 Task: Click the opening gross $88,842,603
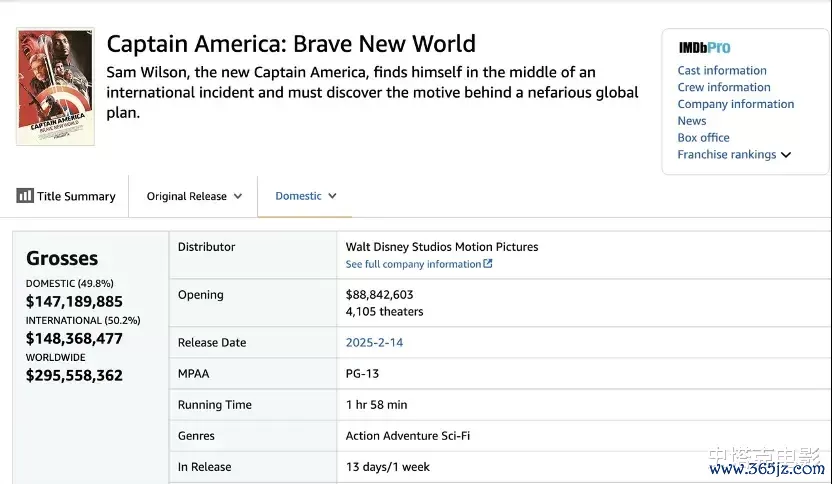tap(379, 295)
